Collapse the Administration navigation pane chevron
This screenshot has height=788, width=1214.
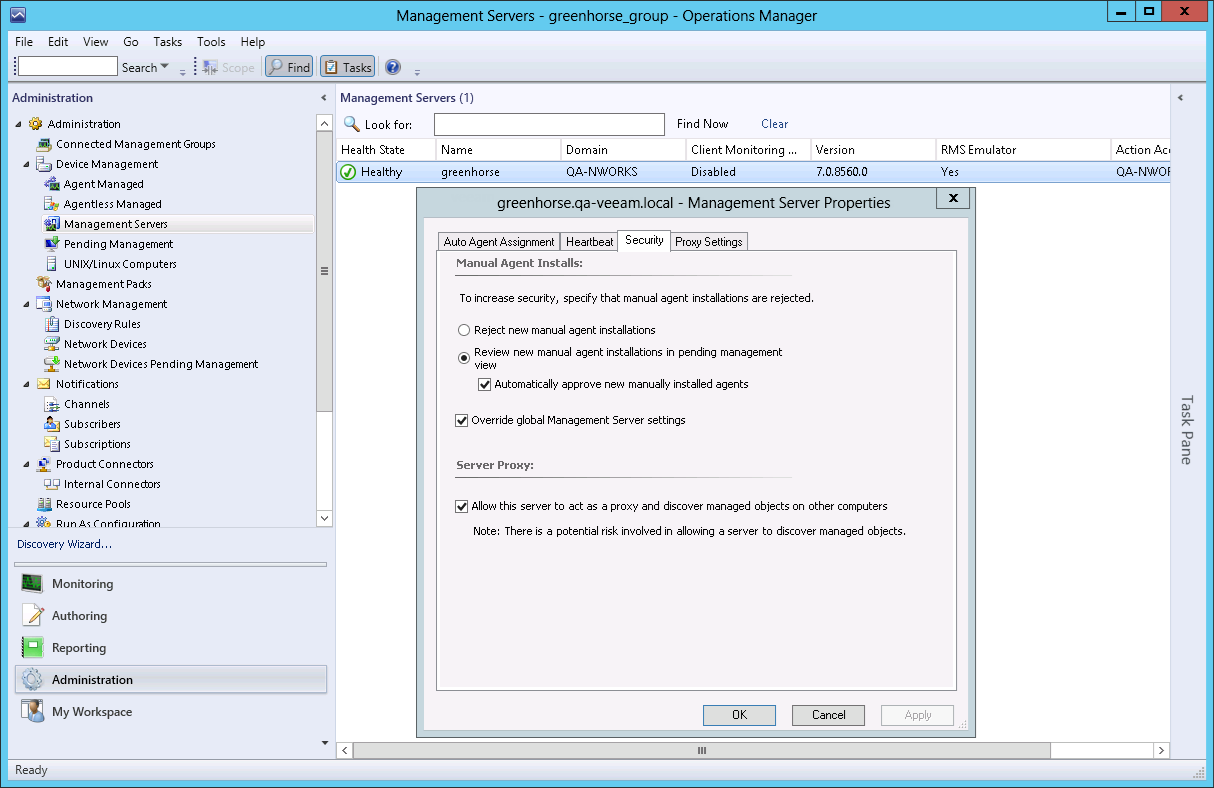pos(323,98)
